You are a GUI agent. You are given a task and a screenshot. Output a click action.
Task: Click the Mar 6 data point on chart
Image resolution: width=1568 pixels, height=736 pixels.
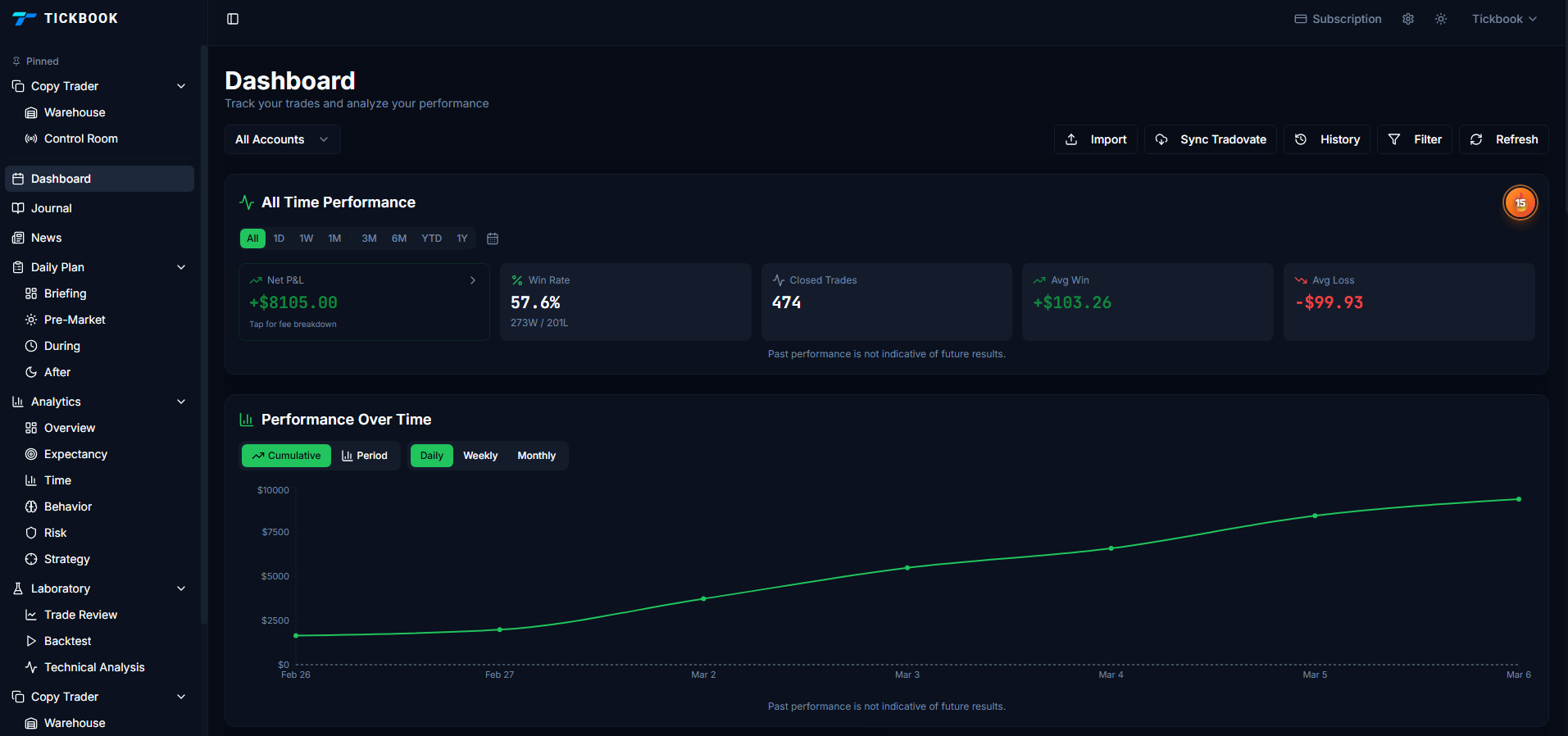[1519, 499]
